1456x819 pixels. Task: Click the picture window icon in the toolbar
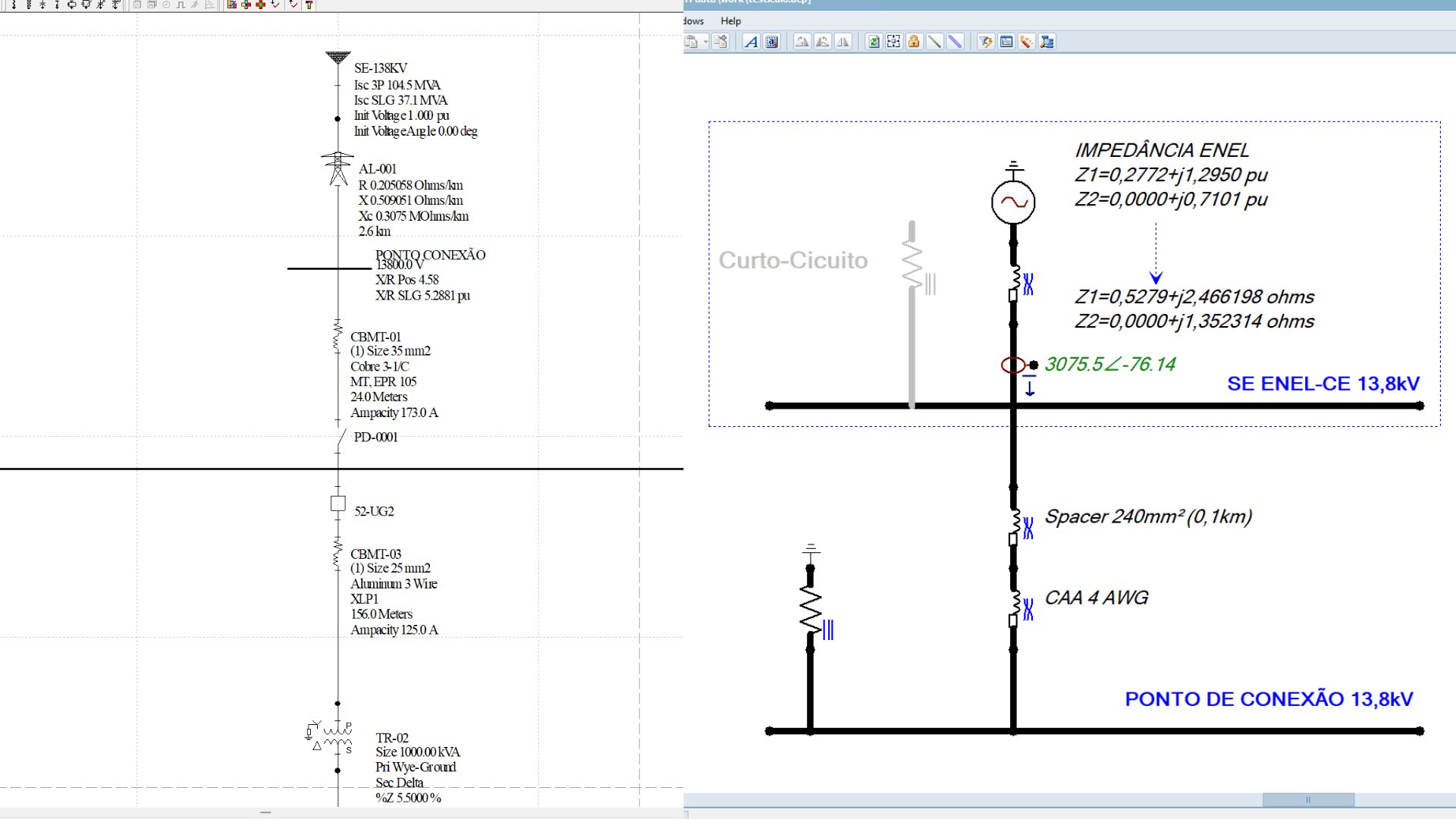tap(1006, 42)
